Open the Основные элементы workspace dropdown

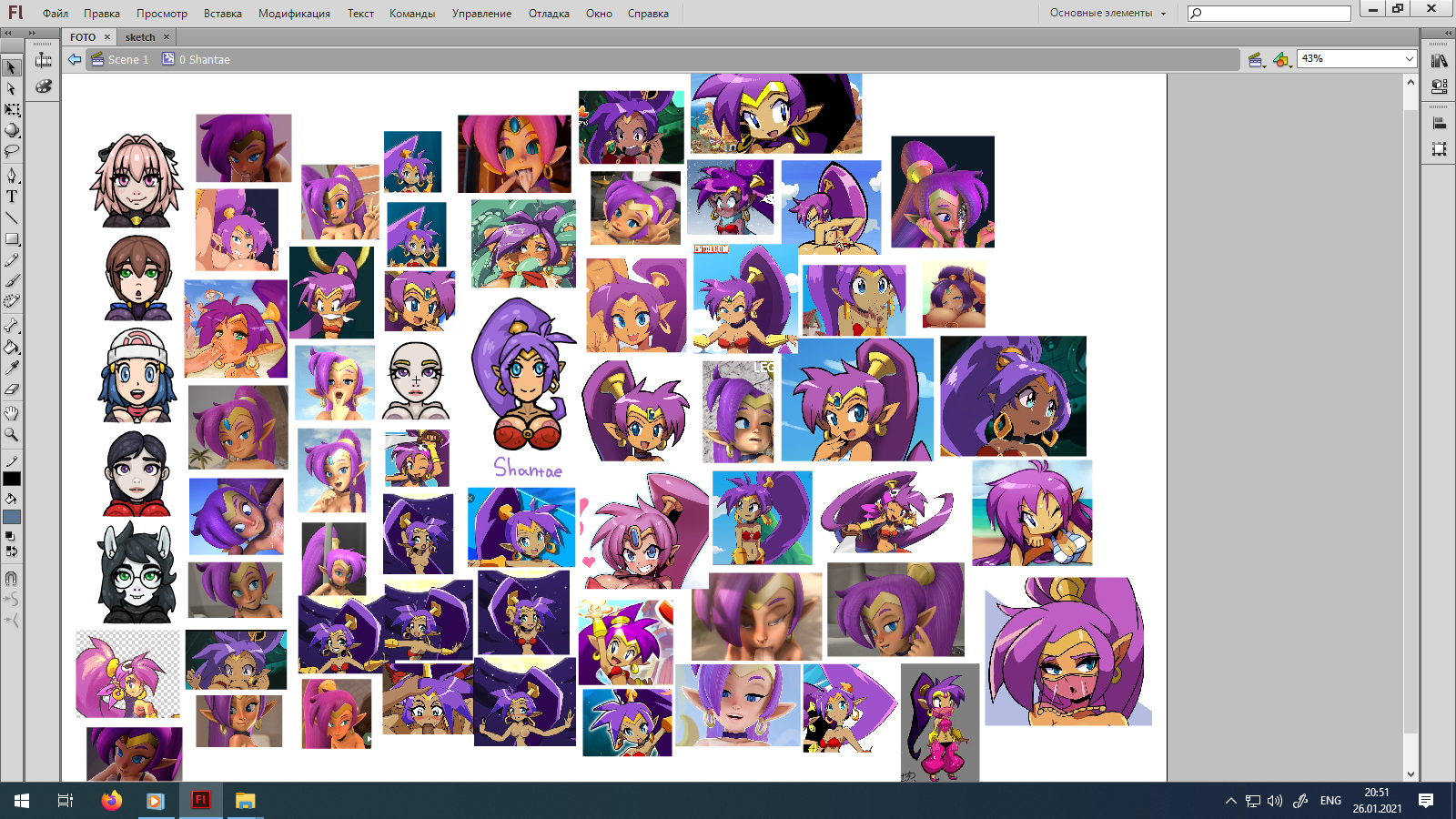(x=1107, y=13)
